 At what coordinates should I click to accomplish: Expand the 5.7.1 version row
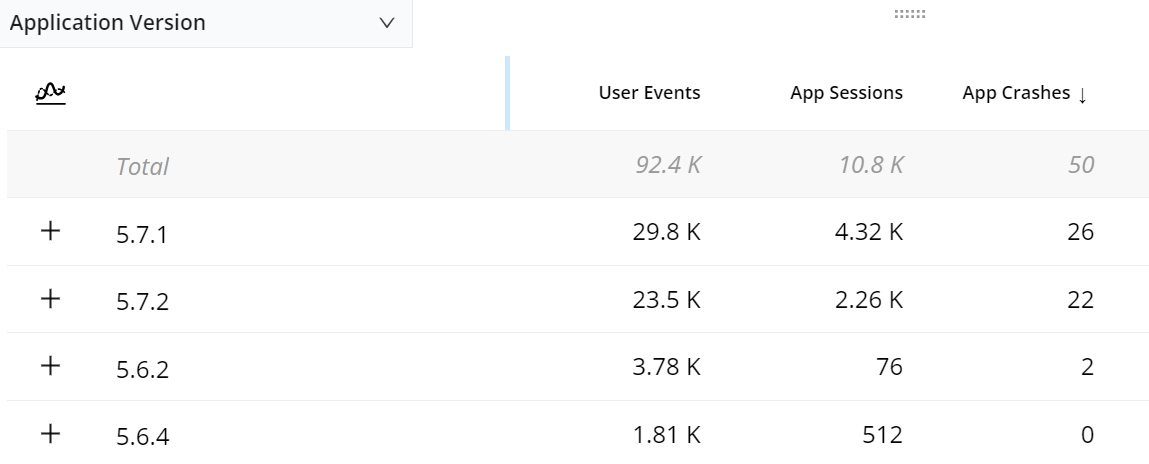(x=50, y=231)
